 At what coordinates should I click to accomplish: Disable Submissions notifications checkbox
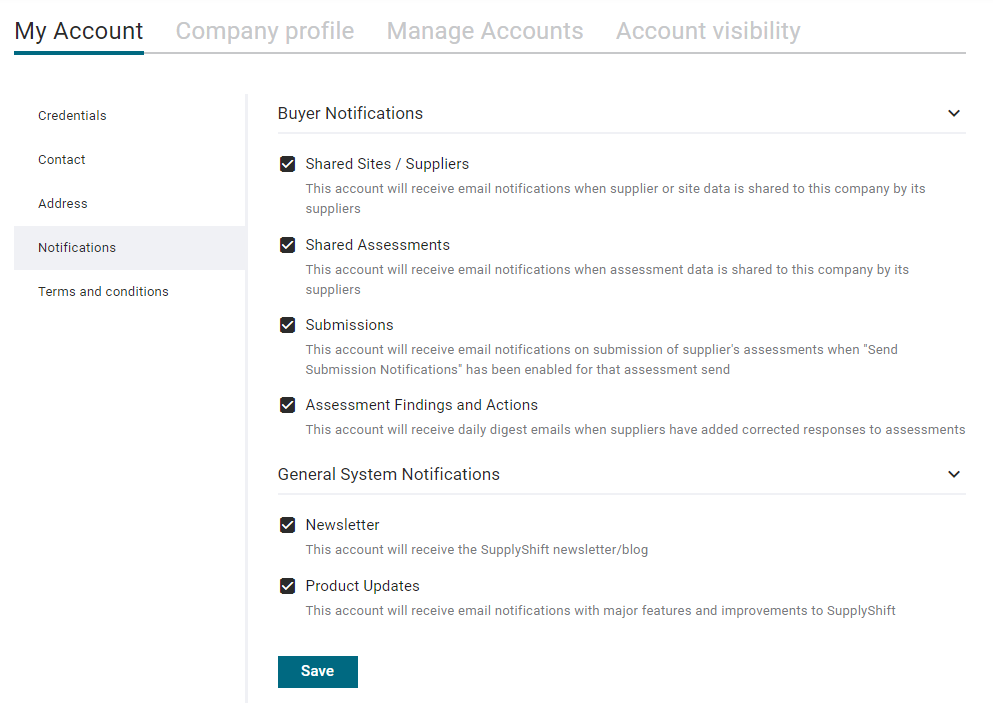[x=288, y=325]
